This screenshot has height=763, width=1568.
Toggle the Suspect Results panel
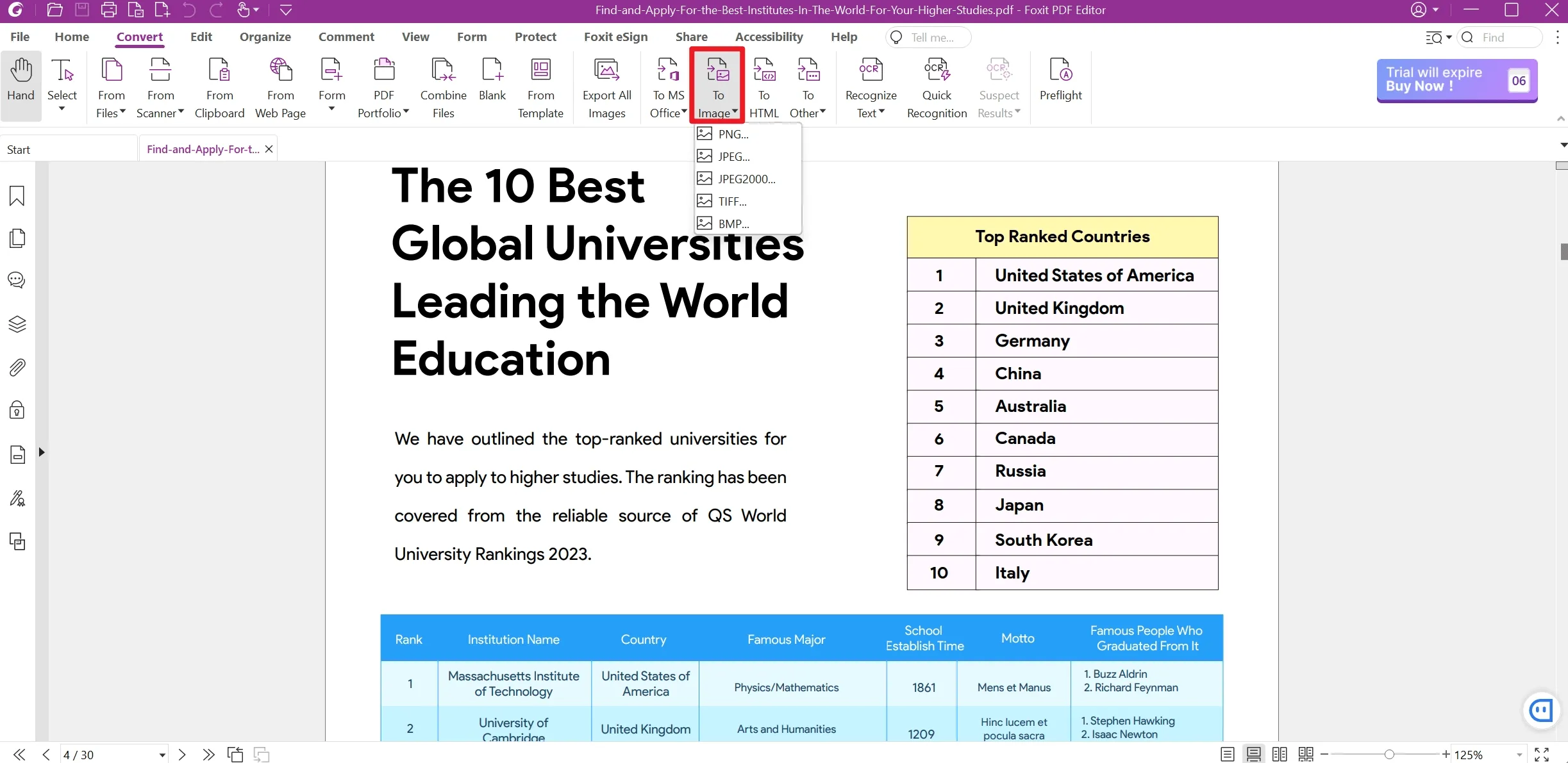tap(998, 88)
